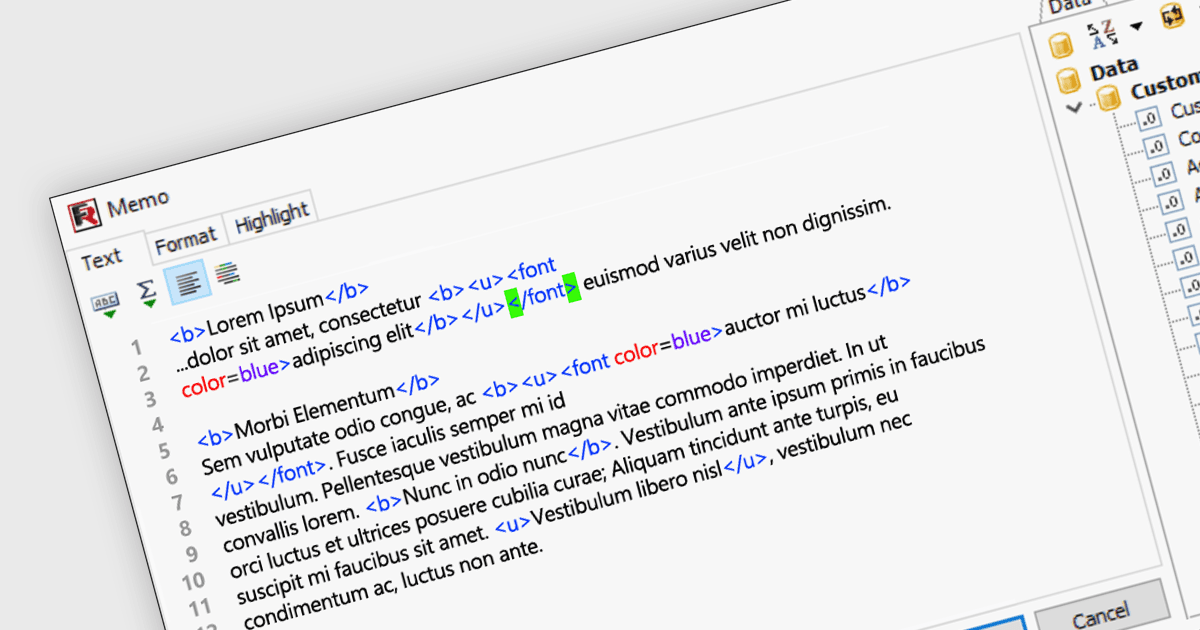Toggle the Word Wrap lines icon
1200x630 pixels.
186,283
